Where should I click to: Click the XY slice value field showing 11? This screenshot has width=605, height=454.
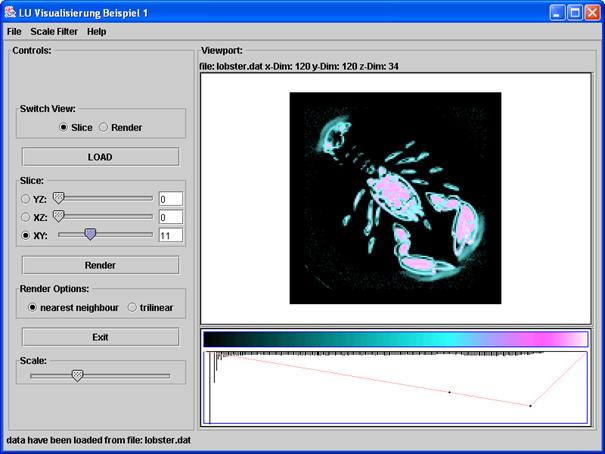click(x=169, y=235)
